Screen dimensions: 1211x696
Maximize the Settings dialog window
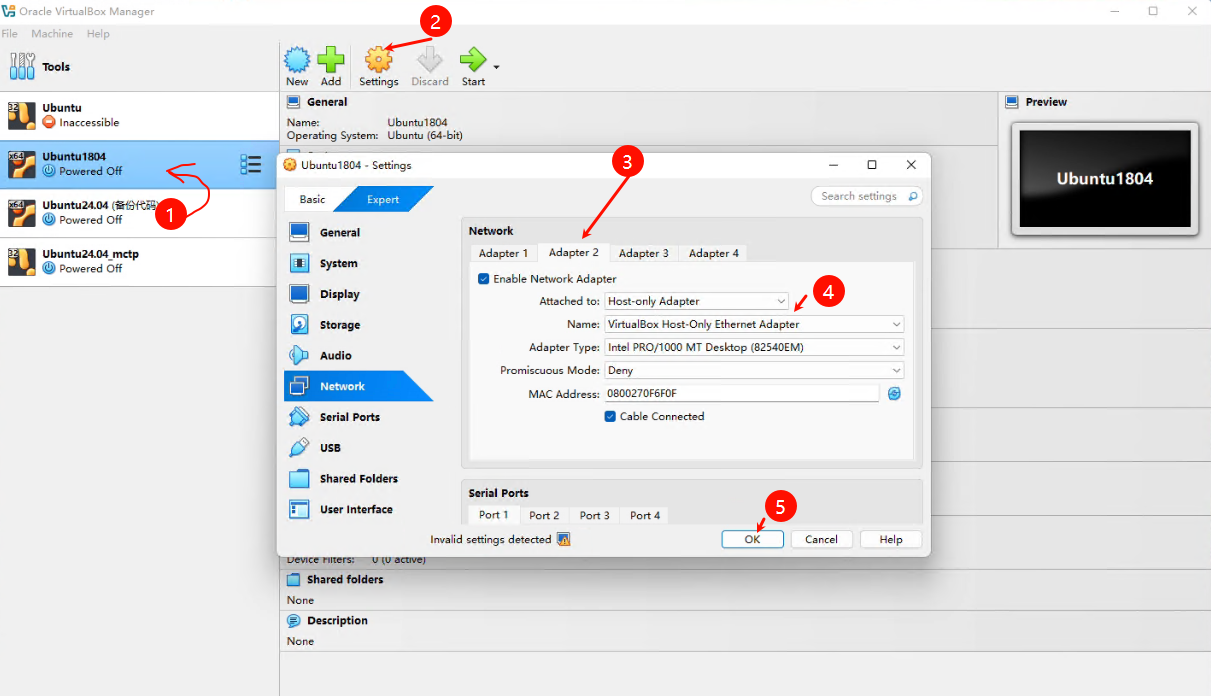click(872, 165)
